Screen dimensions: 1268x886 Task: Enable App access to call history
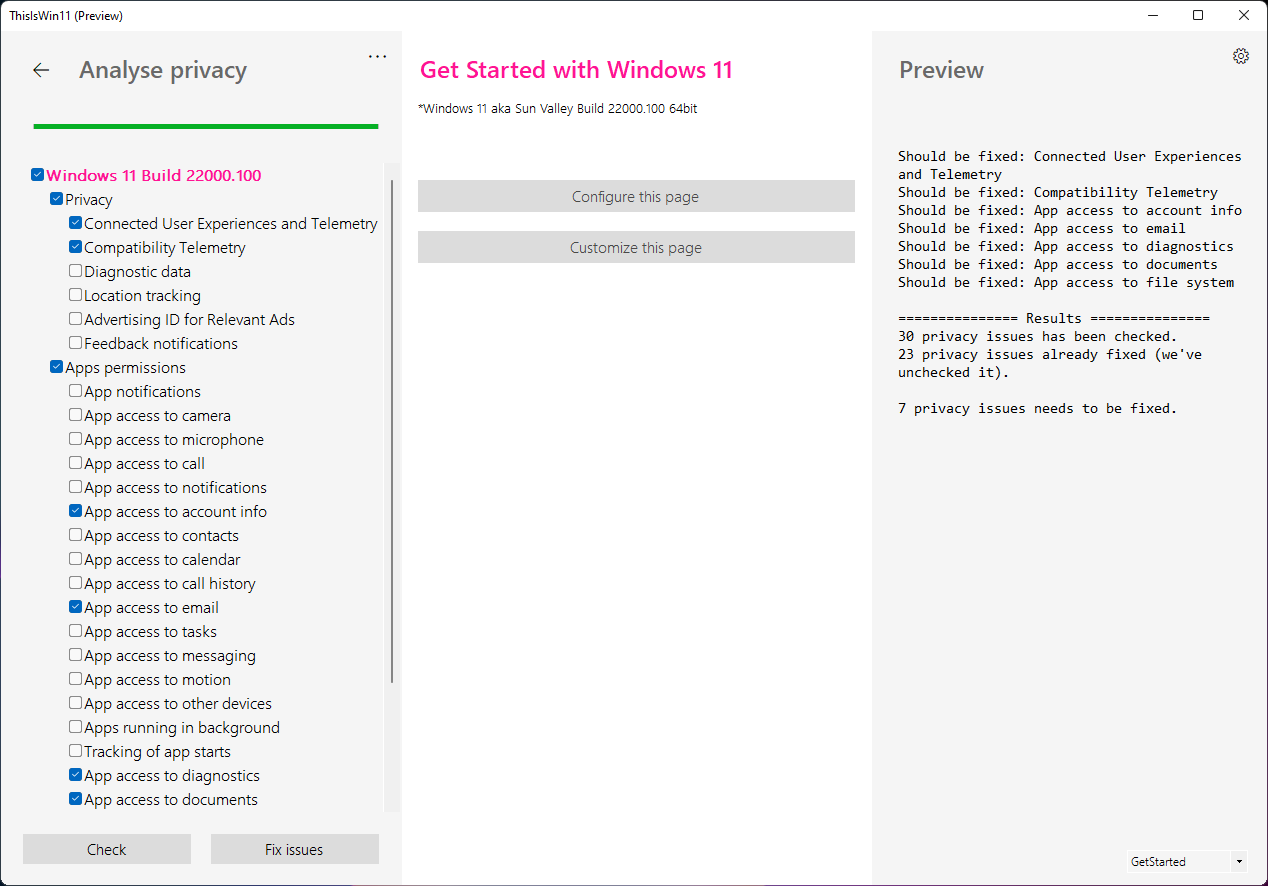point(76,583)
